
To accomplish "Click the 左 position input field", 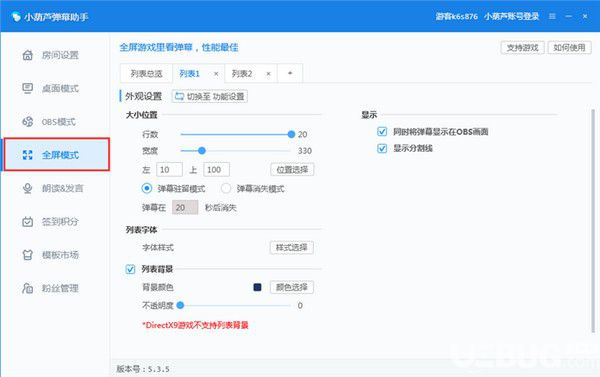I will [169, 170].
